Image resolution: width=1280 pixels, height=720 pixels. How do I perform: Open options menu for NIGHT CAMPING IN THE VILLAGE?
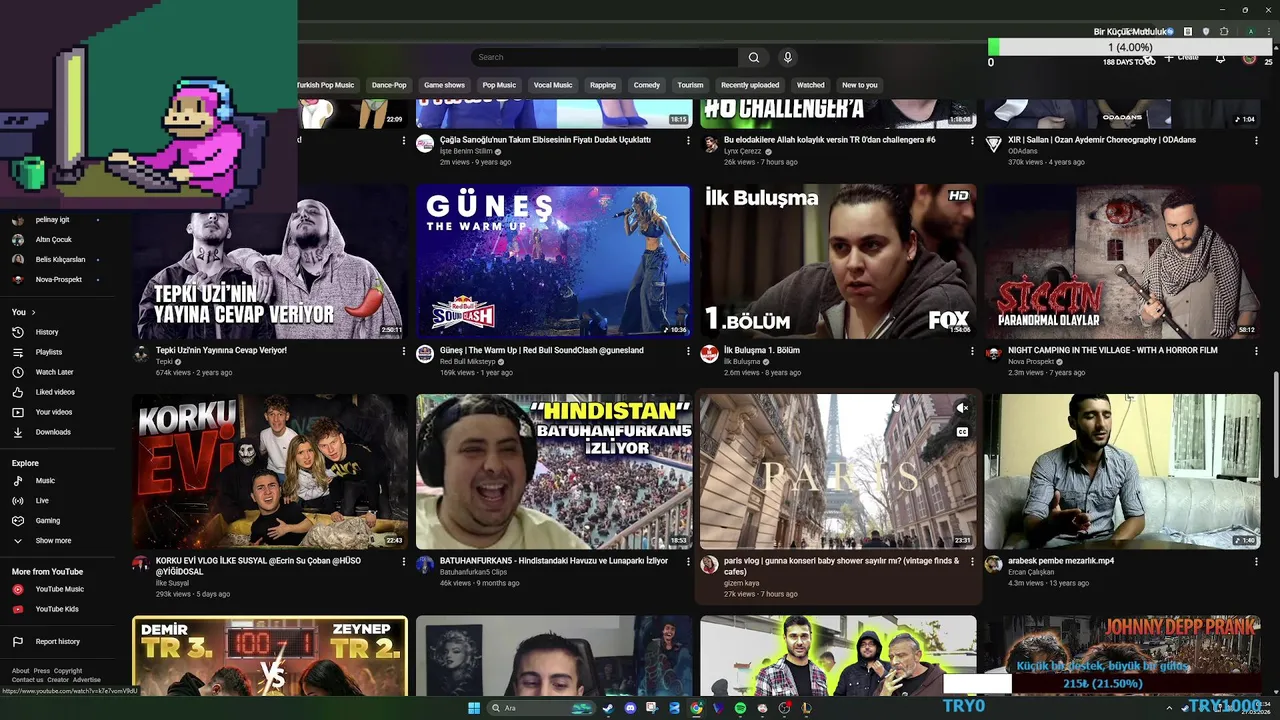1256,351
